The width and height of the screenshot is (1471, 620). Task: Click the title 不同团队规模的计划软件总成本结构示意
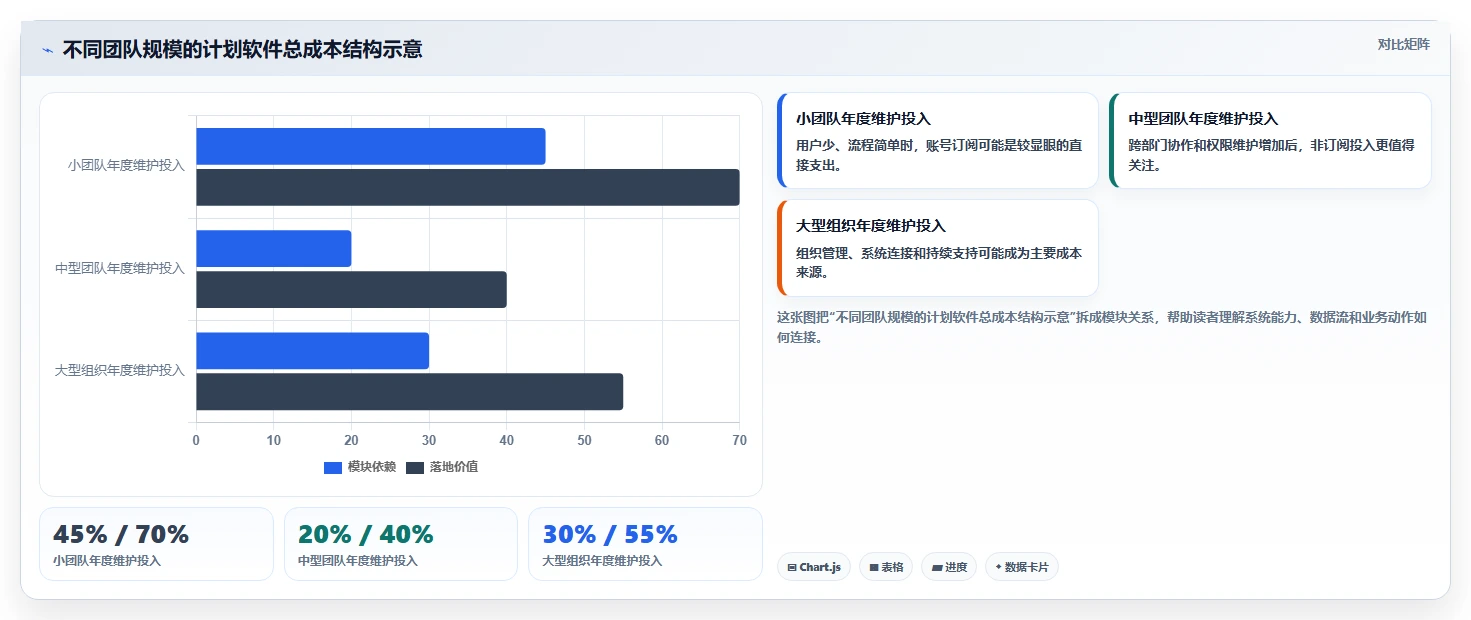pyautogui.click(x=242, y=50)
